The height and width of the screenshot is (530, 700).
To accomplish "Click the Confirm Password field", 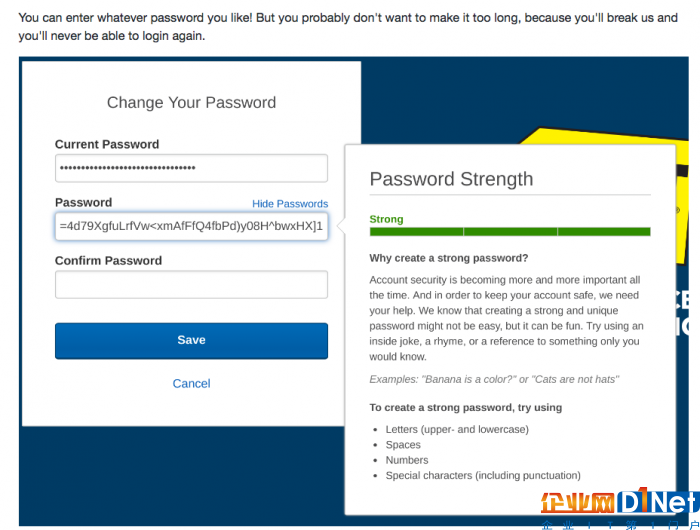I will point(191,284).
